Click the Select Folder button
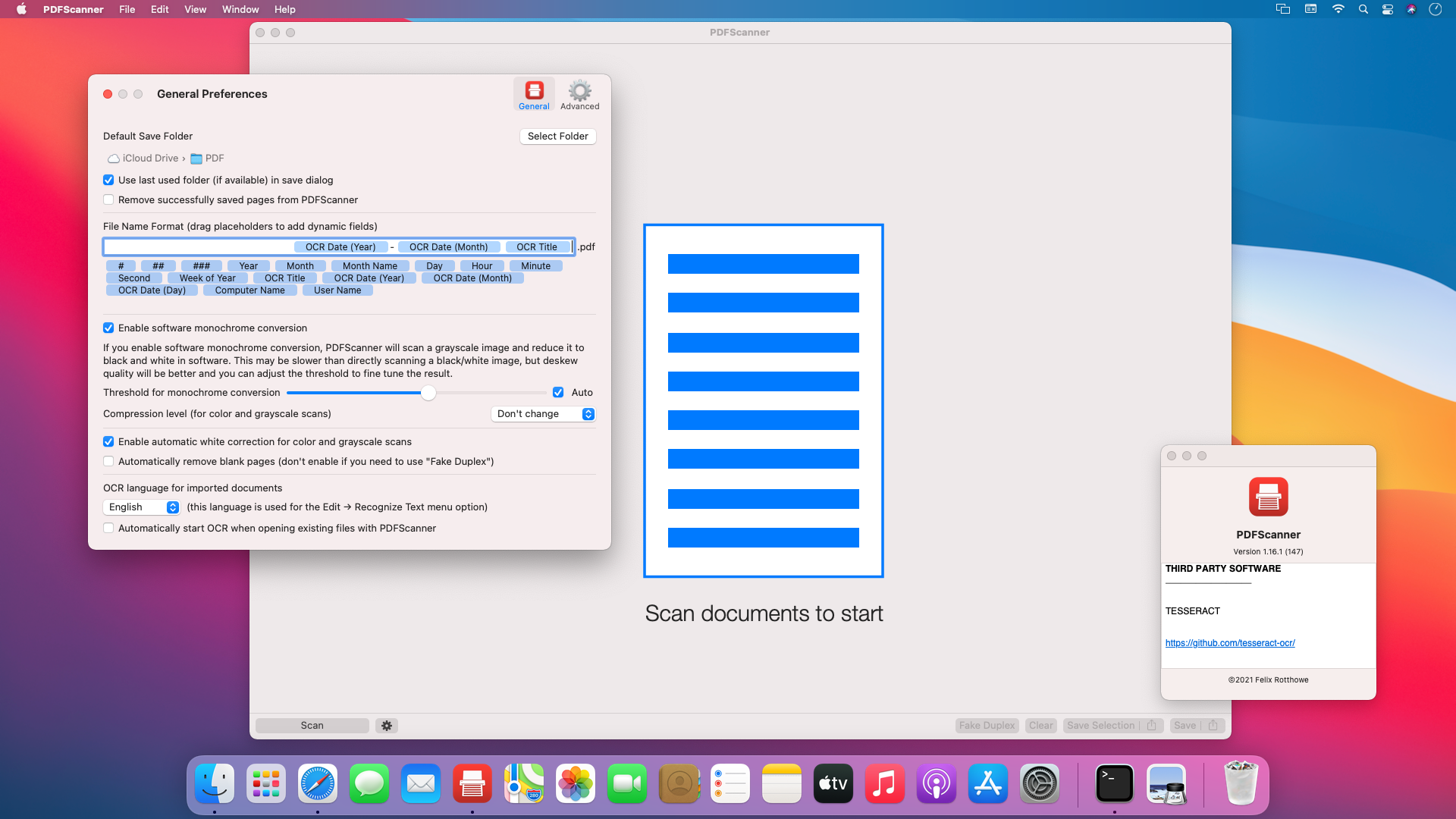The width and height of the screenshot is (1456, 819). point(558,136)
